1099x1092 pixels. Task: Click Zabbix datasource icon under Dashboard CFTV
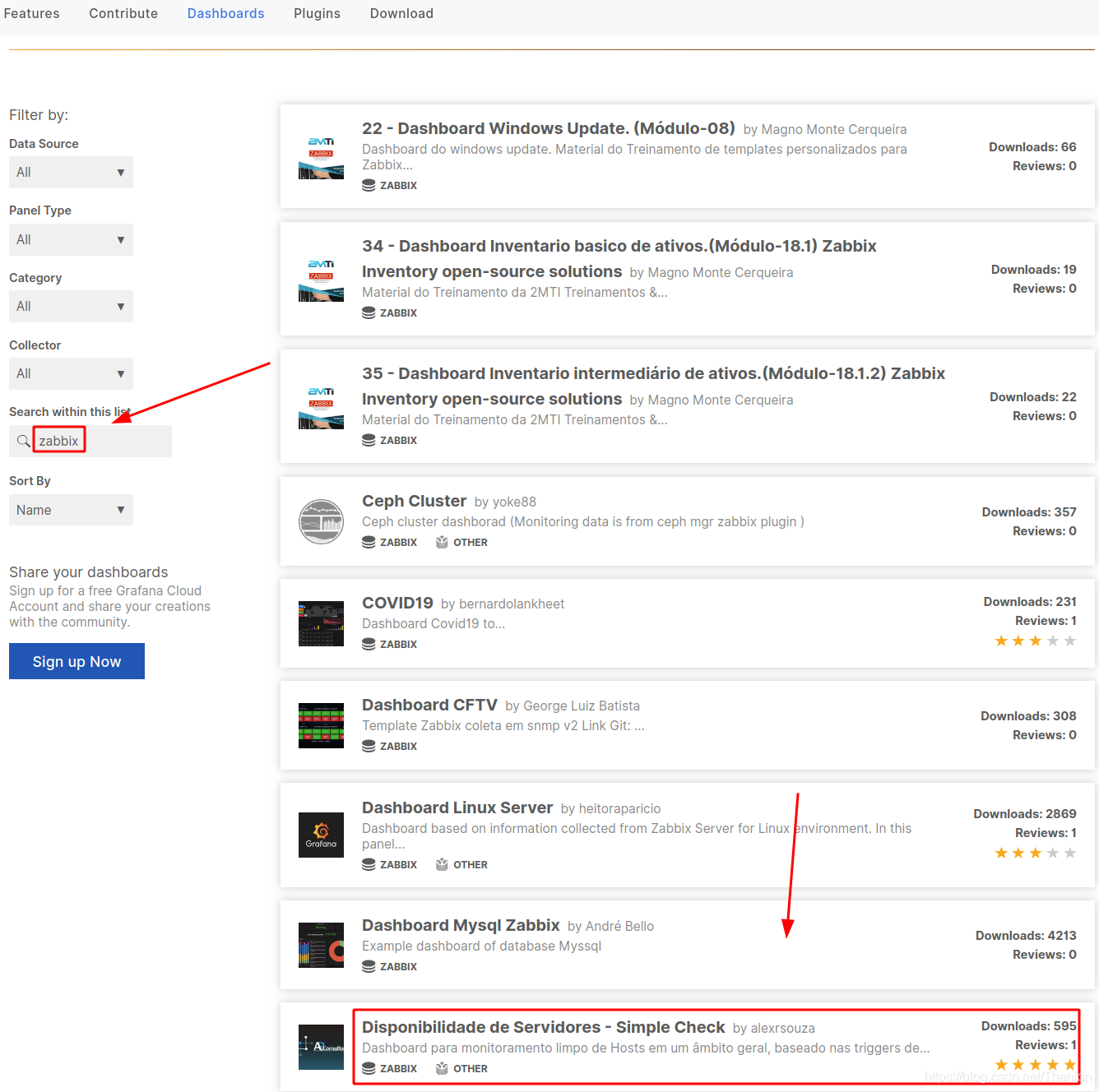click(x=369, y=747)
